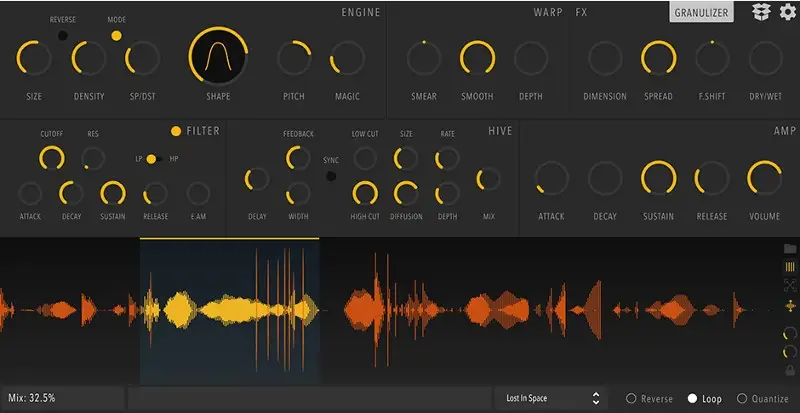Viewport: 800px width, 413px height.
Task: Click the Shape curve display
Action: tap(218, 57)
